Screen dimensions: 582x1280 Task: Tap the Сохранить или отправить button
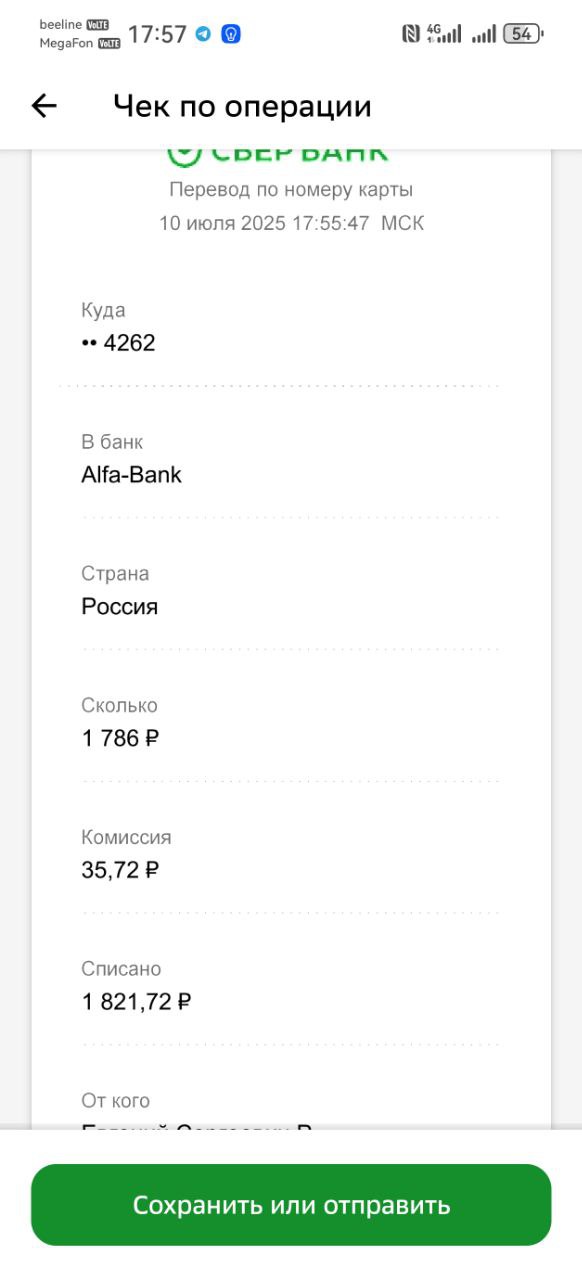[x=291, y=1204]
